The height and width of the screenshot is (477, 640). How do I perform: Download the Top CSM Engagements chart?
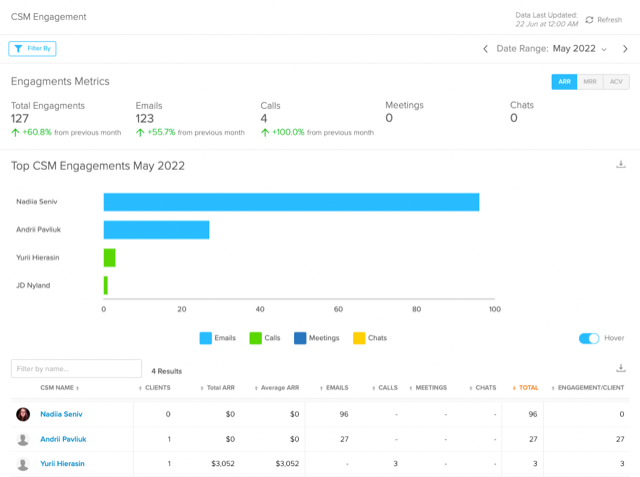click(x=620, y=165)
